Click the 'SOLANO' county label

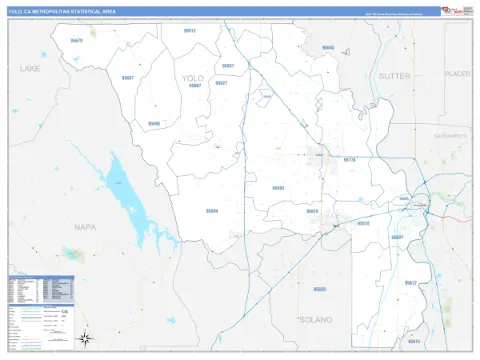(316, 320)
